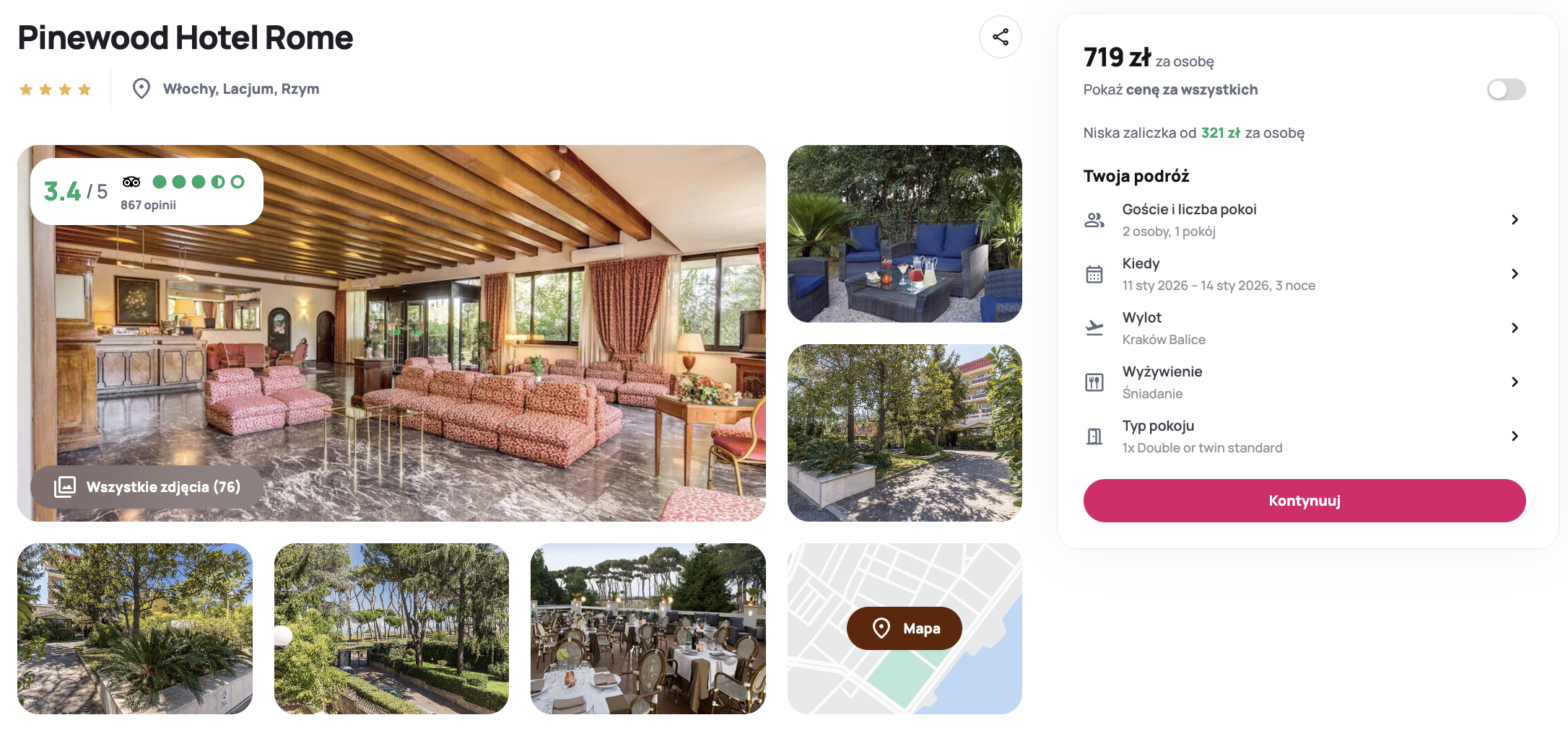
Task: Click the gallery icon in Wszystkie zdjęcia
Action: (x=65, y=487)
